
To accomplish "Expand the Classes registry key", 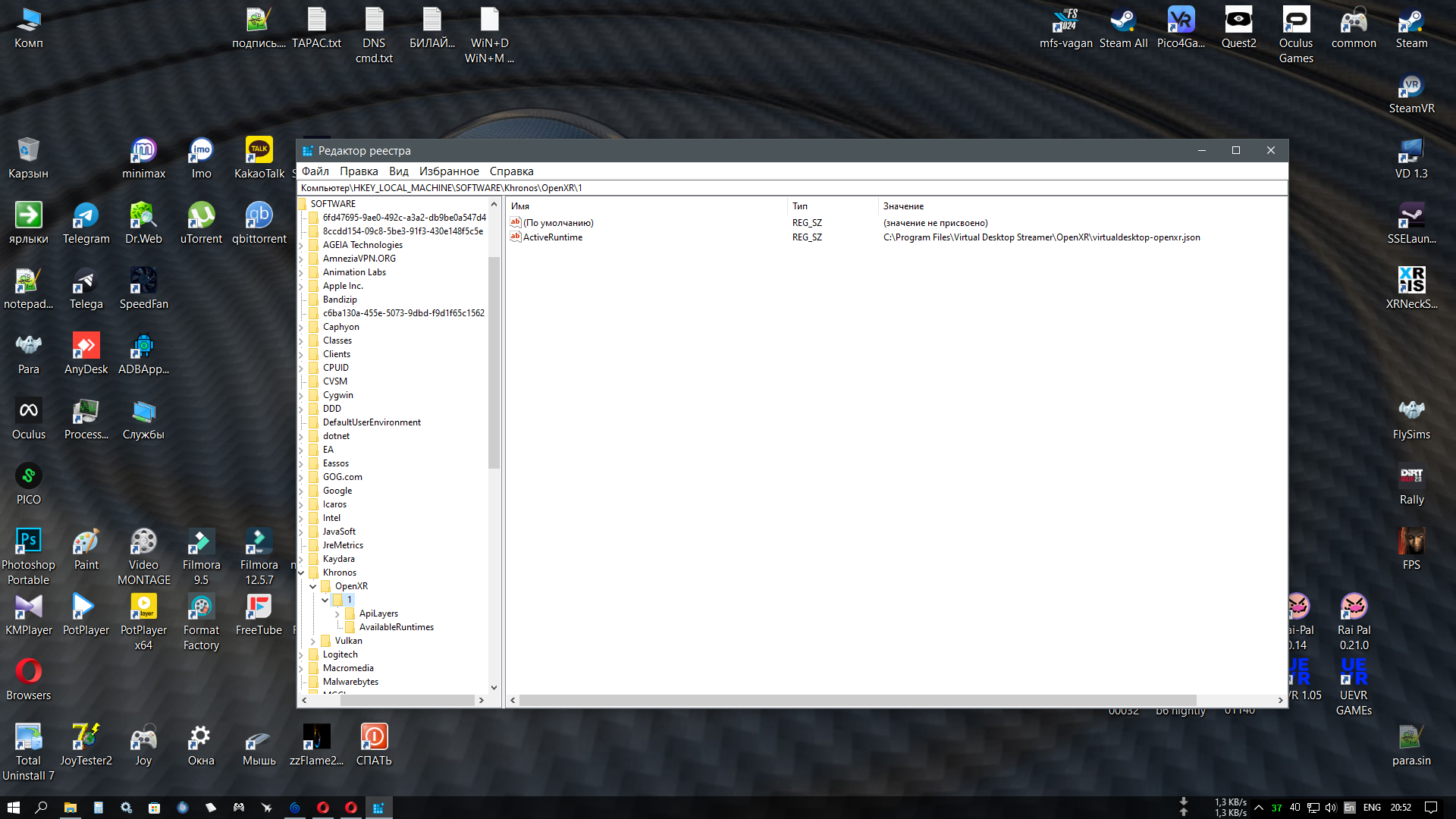I will click(x=301, y=340).
